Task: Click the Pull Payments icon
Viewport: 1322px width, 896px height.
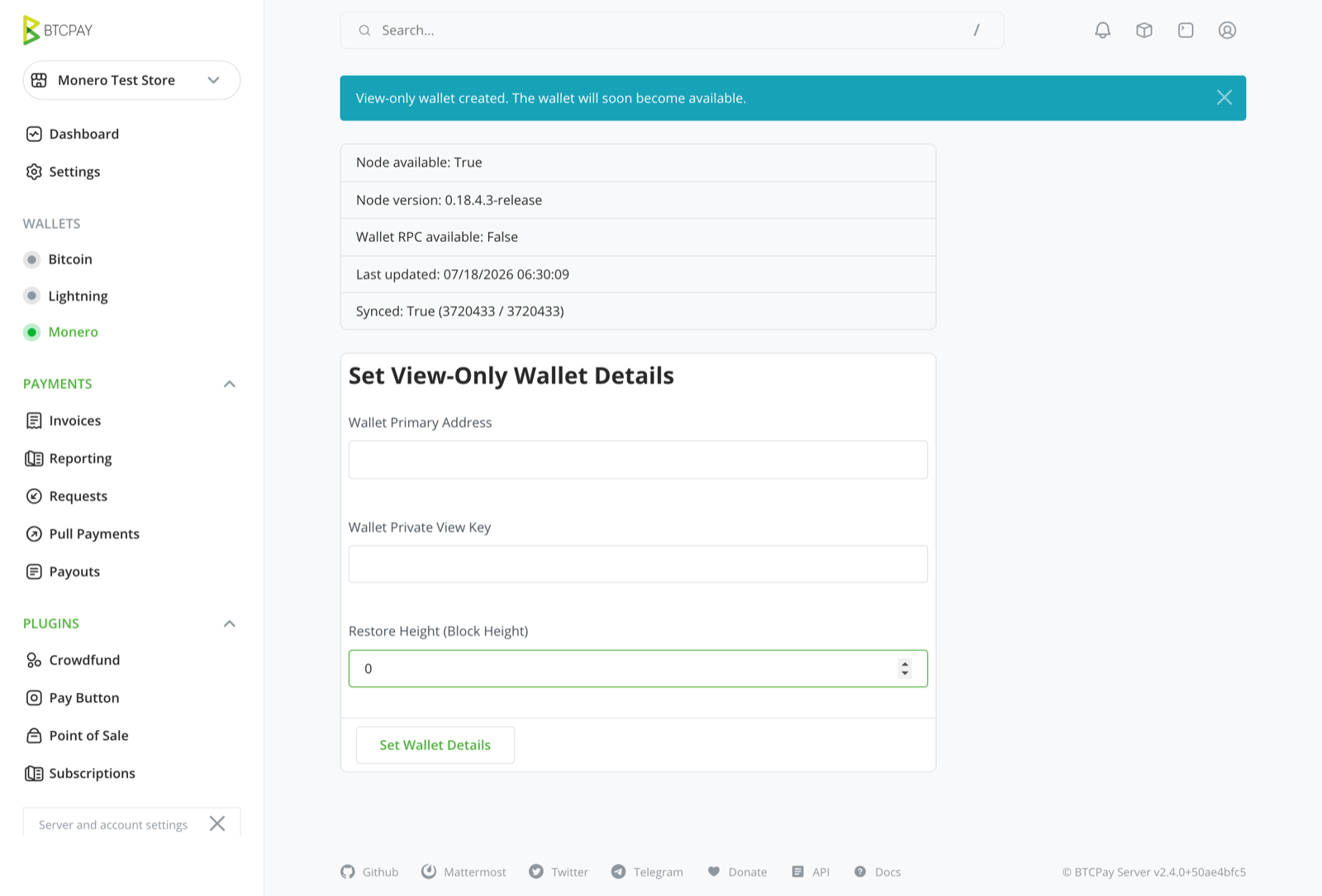Action: 34,533
